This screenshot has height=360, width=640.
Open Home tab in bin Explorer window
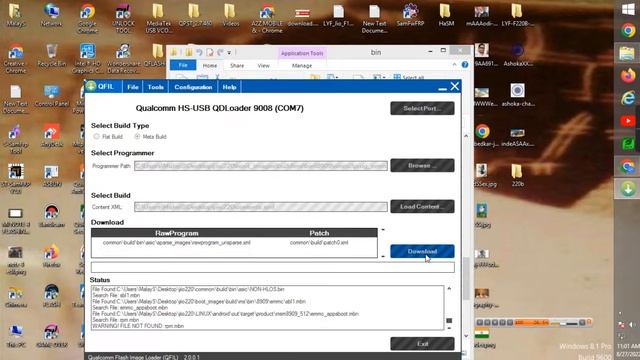tap(210, 65)
